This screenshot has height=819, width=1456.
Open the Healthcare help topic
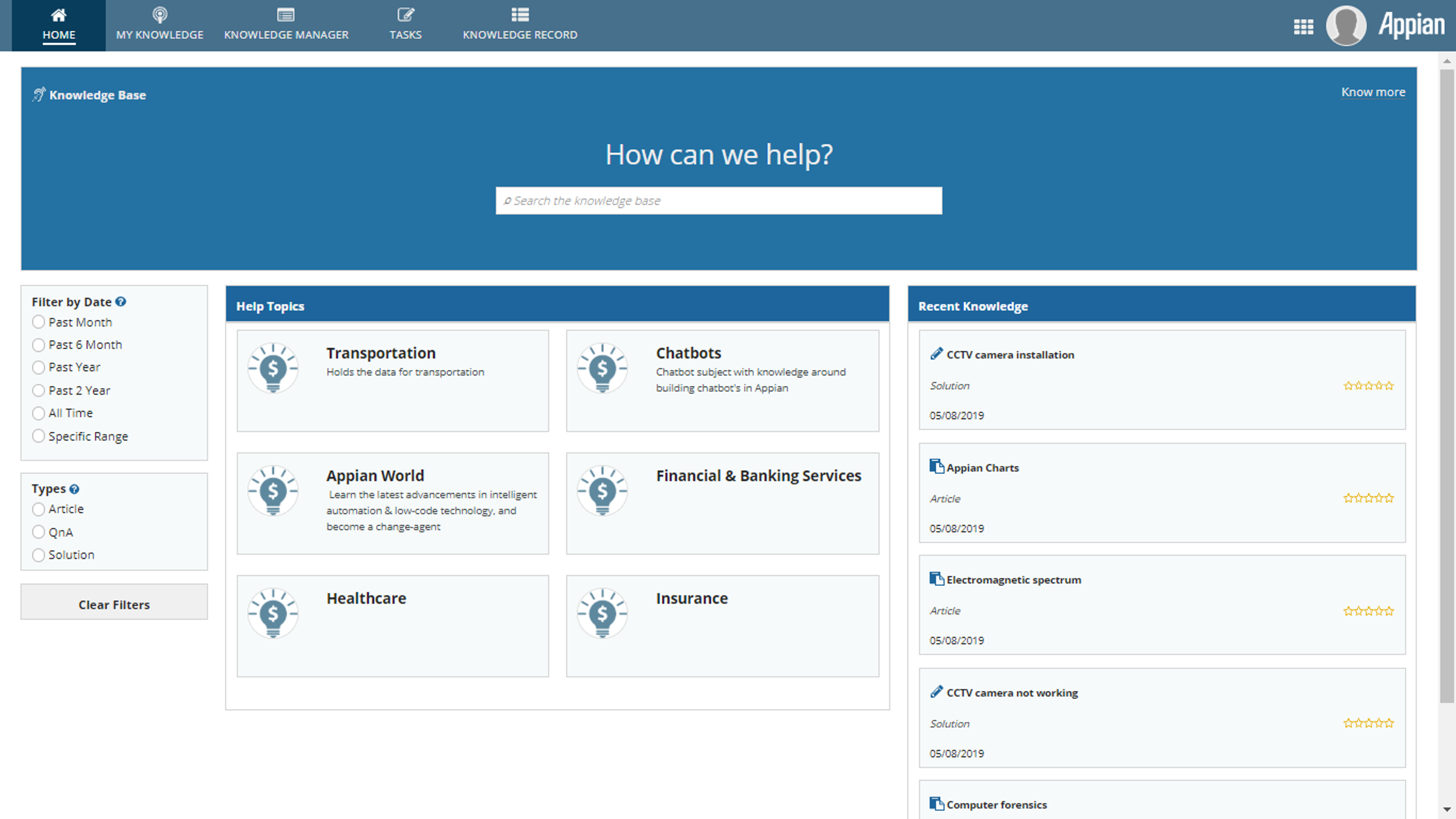pyautogui.click(x=393, y=626)
